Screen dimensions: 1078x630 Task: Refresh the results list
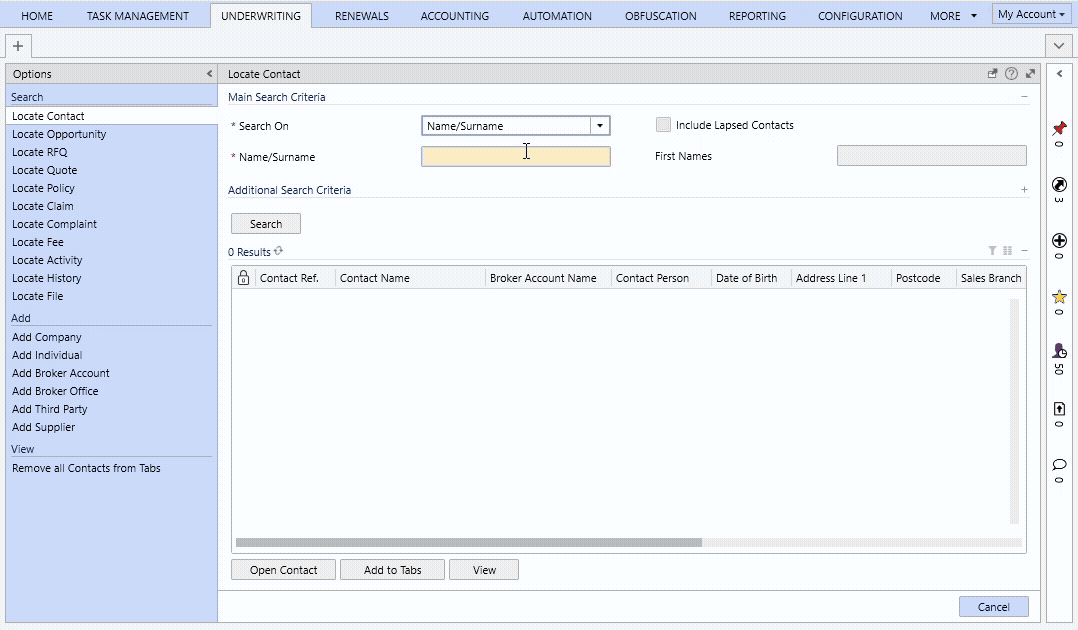pyautogui.click(x=278, y=251)
